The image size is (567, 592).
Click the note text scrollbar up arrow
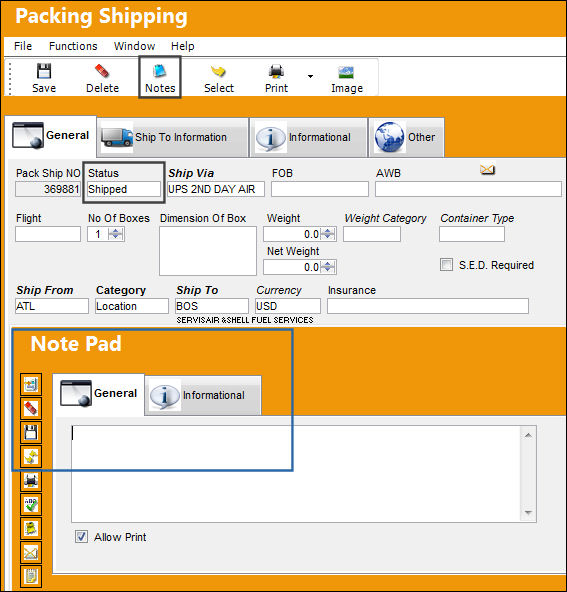(528, 435)
